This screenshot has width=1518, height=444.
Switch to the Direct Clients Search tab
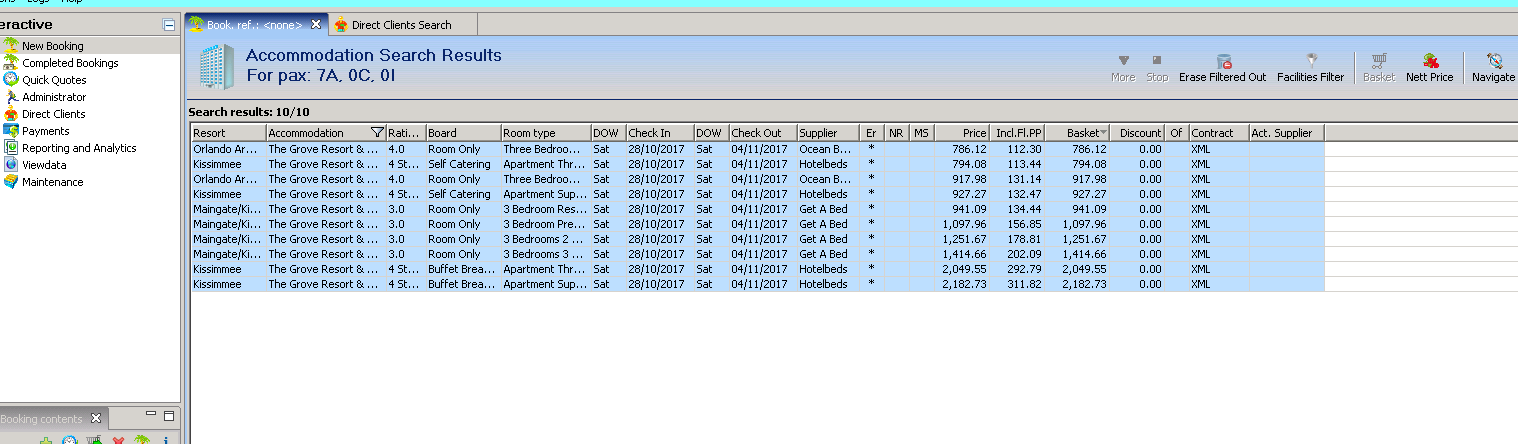coord(401,25)
